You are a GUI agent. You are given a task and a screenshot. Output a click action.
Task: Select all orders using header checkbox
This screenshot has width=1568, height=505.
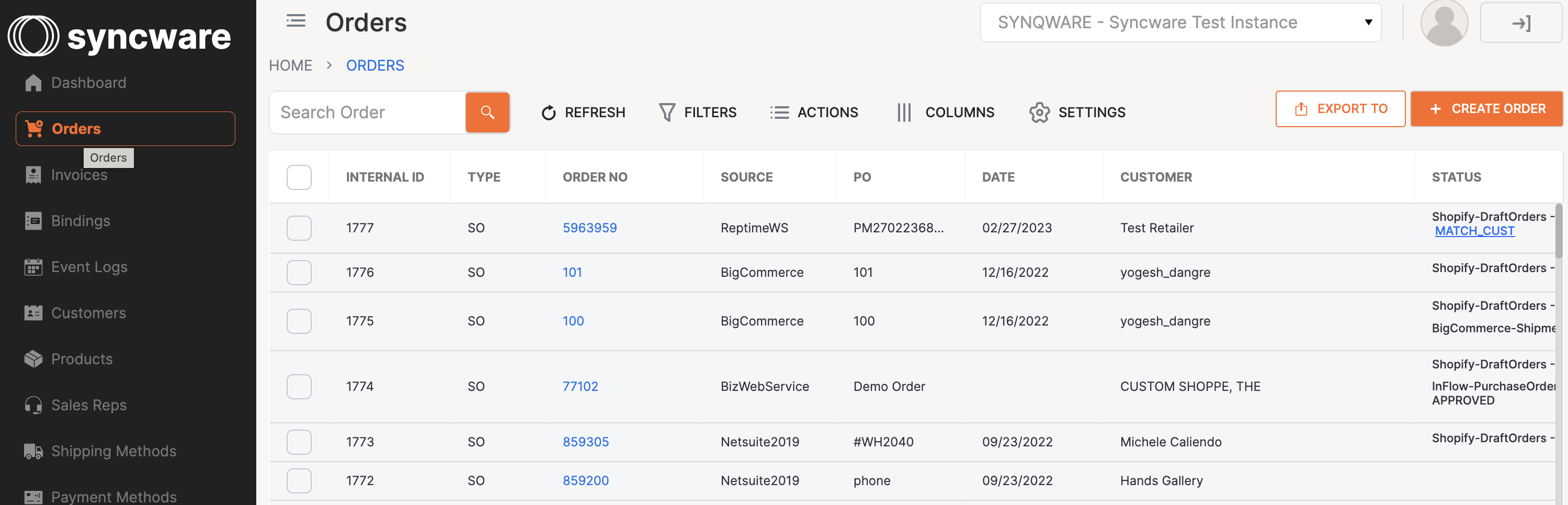click(299, 177)
